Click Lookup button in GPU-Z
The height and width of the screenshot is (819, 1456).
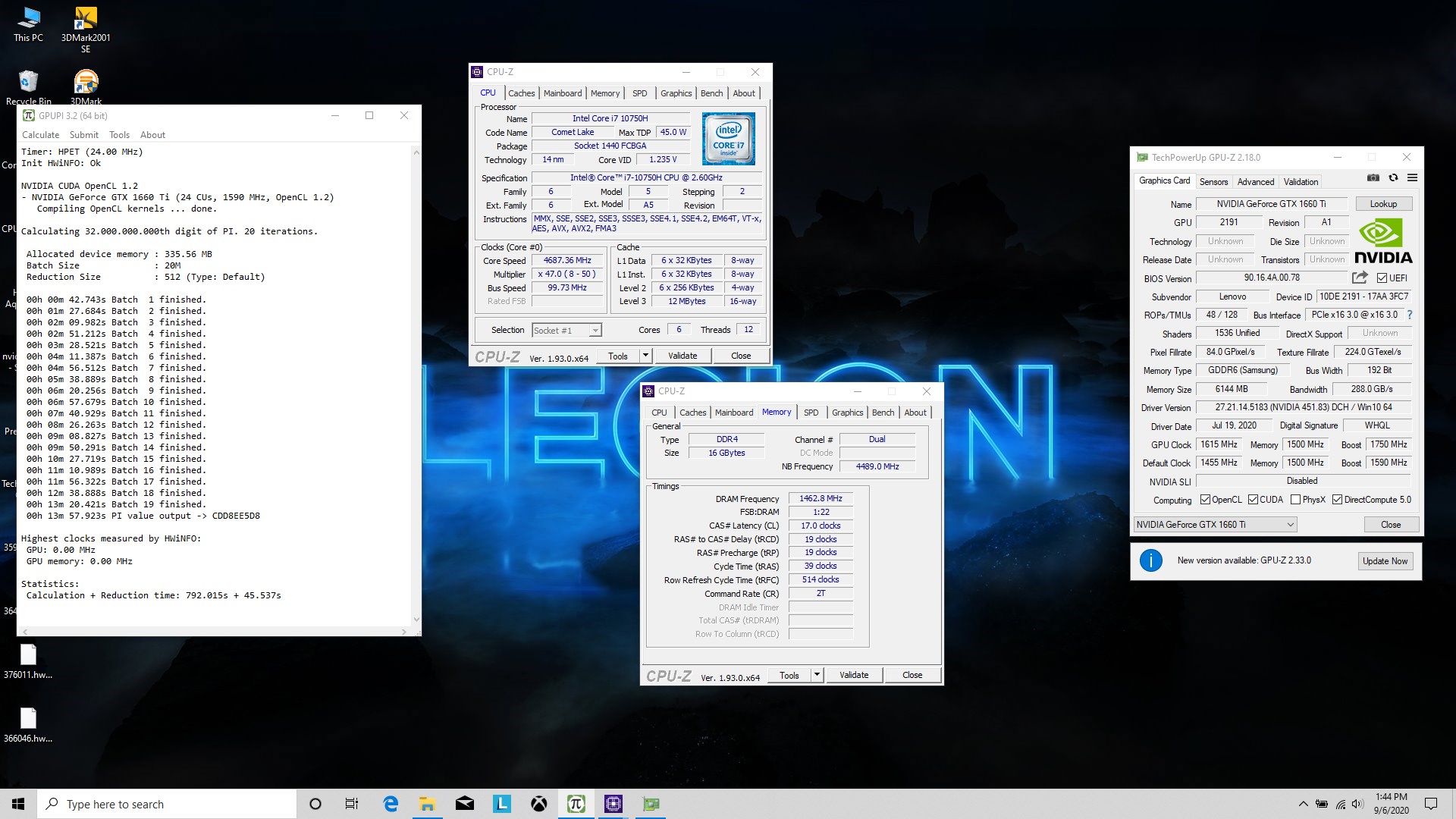pos(1383,204)
